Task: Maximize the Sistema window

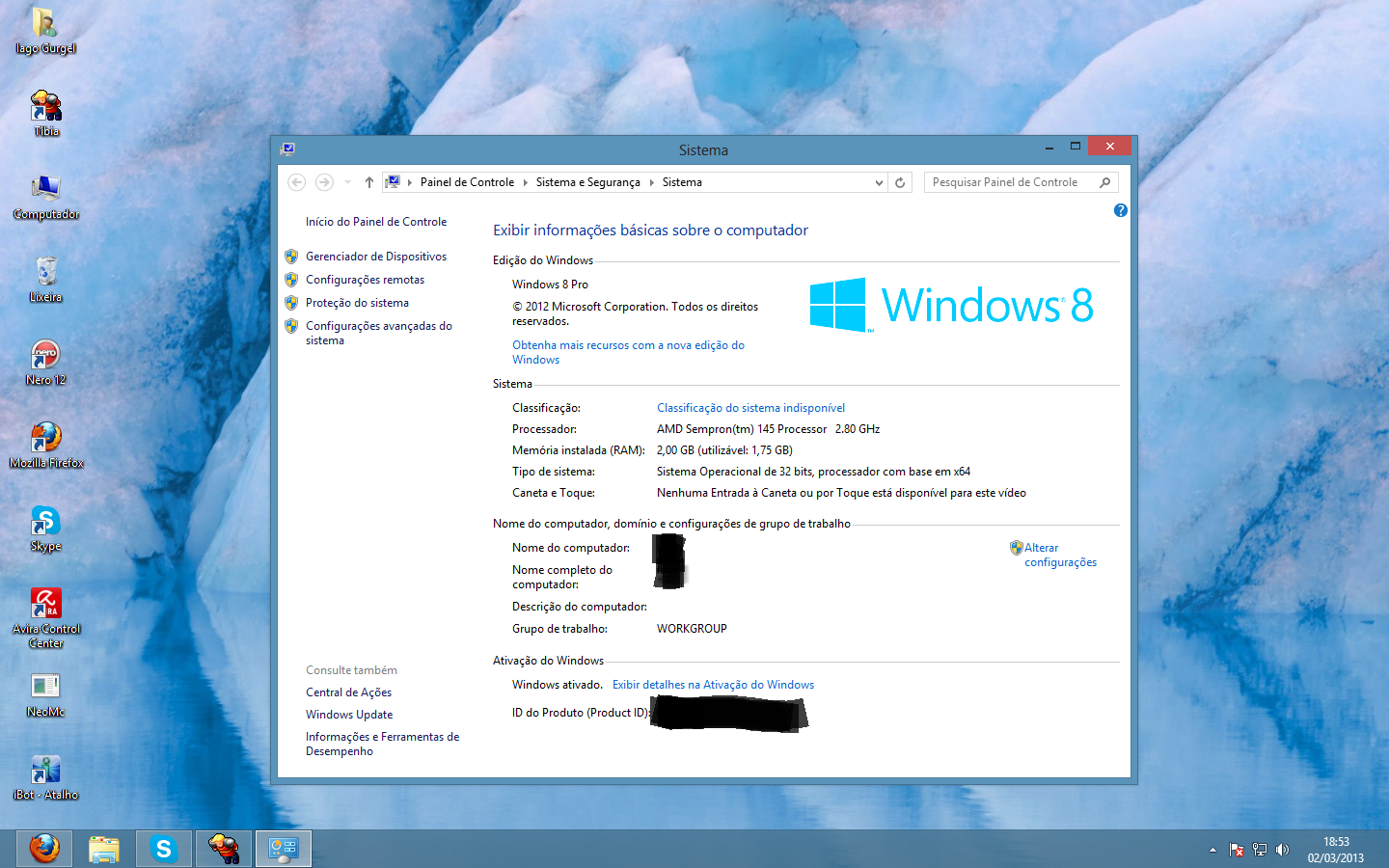Action: click(1075, 147)
